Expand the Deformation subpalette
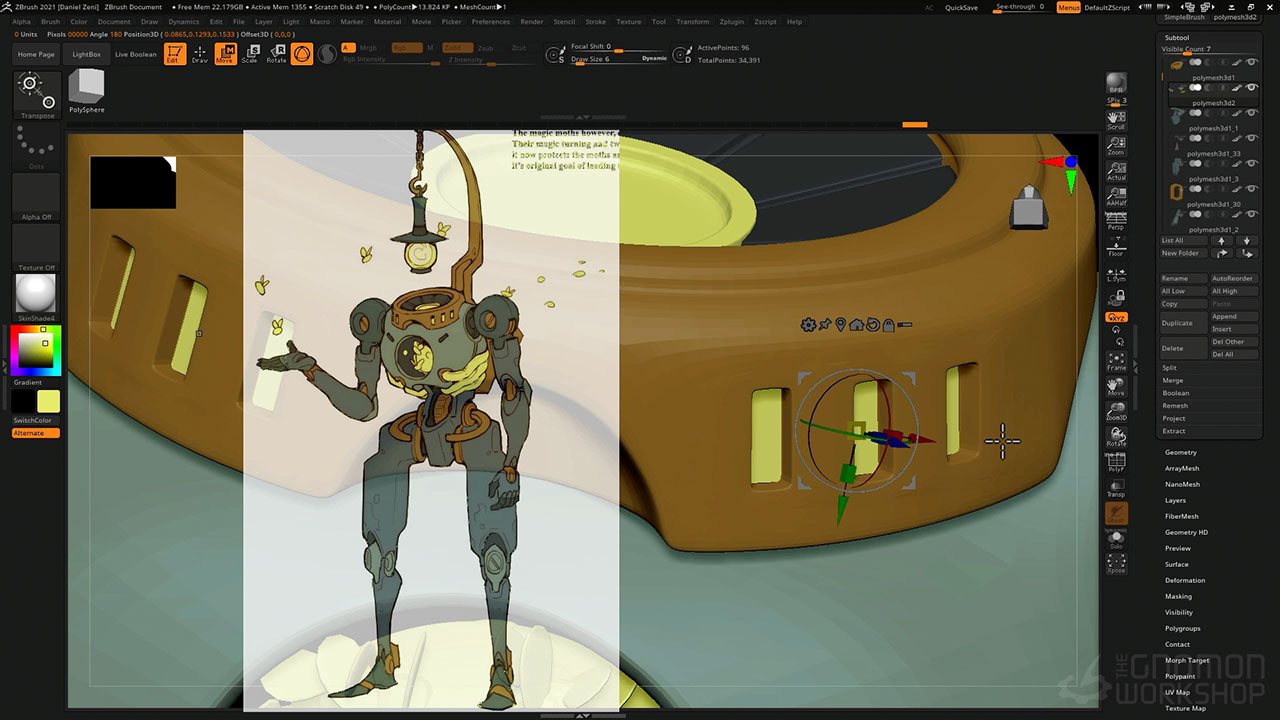The height and width of the screenshot is (720, 1280). point(1185,580)
